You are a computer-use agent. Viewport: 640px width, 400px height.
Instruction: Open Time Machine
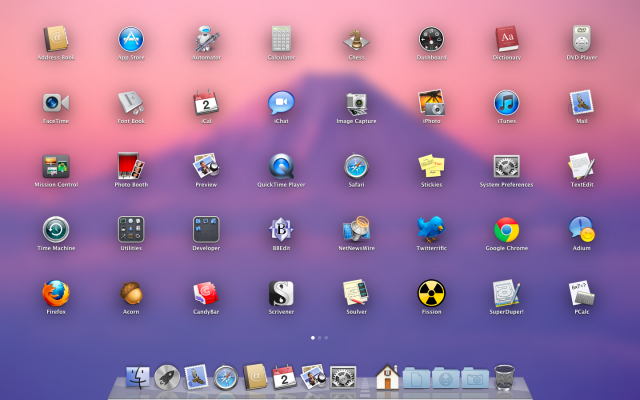click(56, 229)
